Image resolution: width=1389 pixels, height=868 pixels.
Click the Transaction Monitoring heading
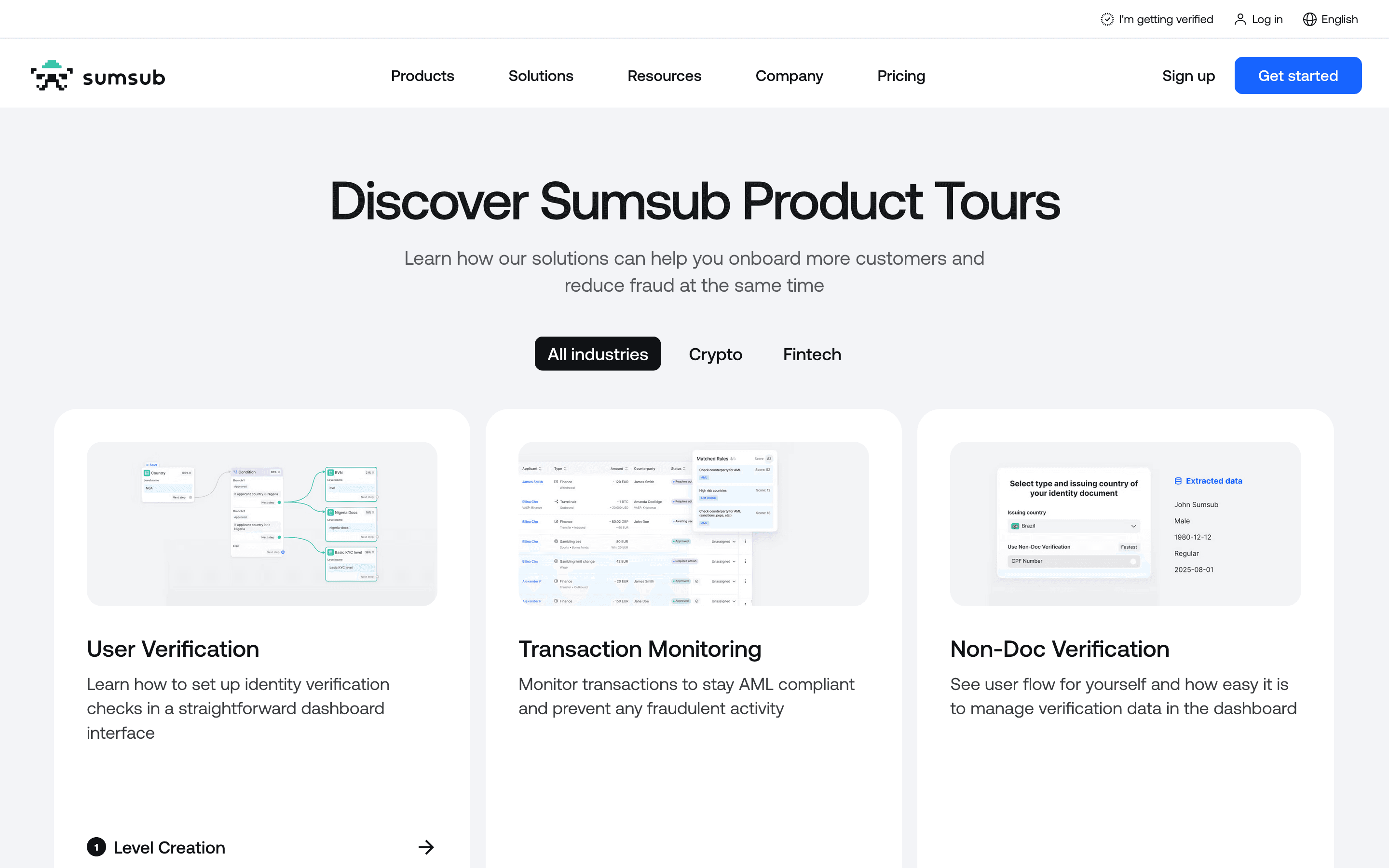click(x=640, y=649)
